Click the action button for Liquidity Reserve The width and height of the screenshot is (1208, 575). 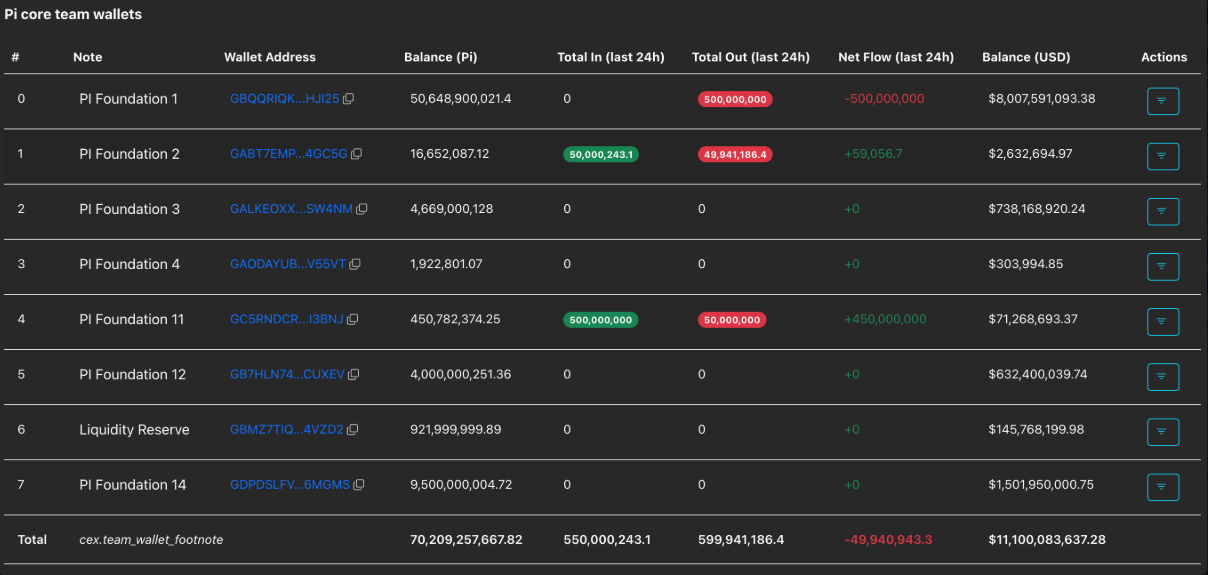1162,432
